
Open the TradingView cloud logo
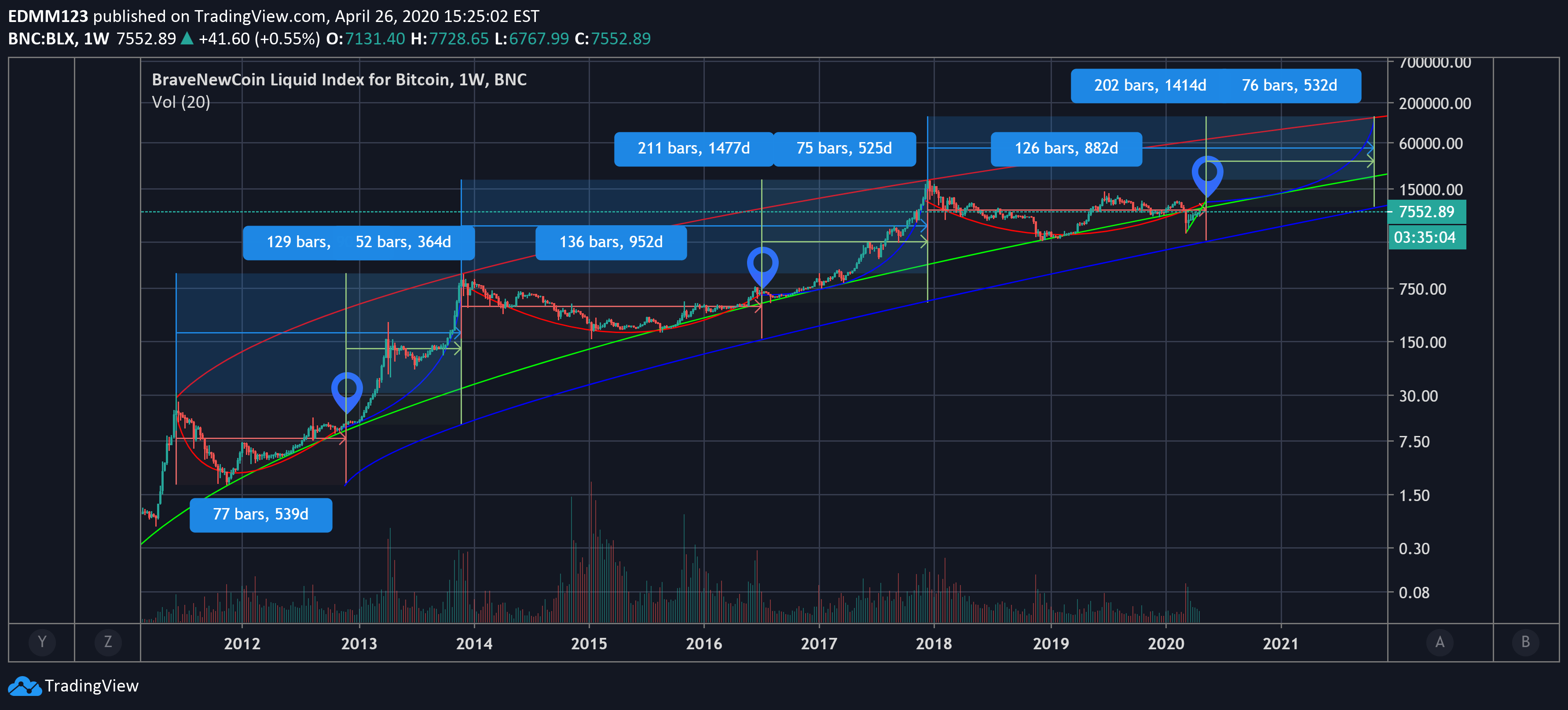(x=24, y=686)
